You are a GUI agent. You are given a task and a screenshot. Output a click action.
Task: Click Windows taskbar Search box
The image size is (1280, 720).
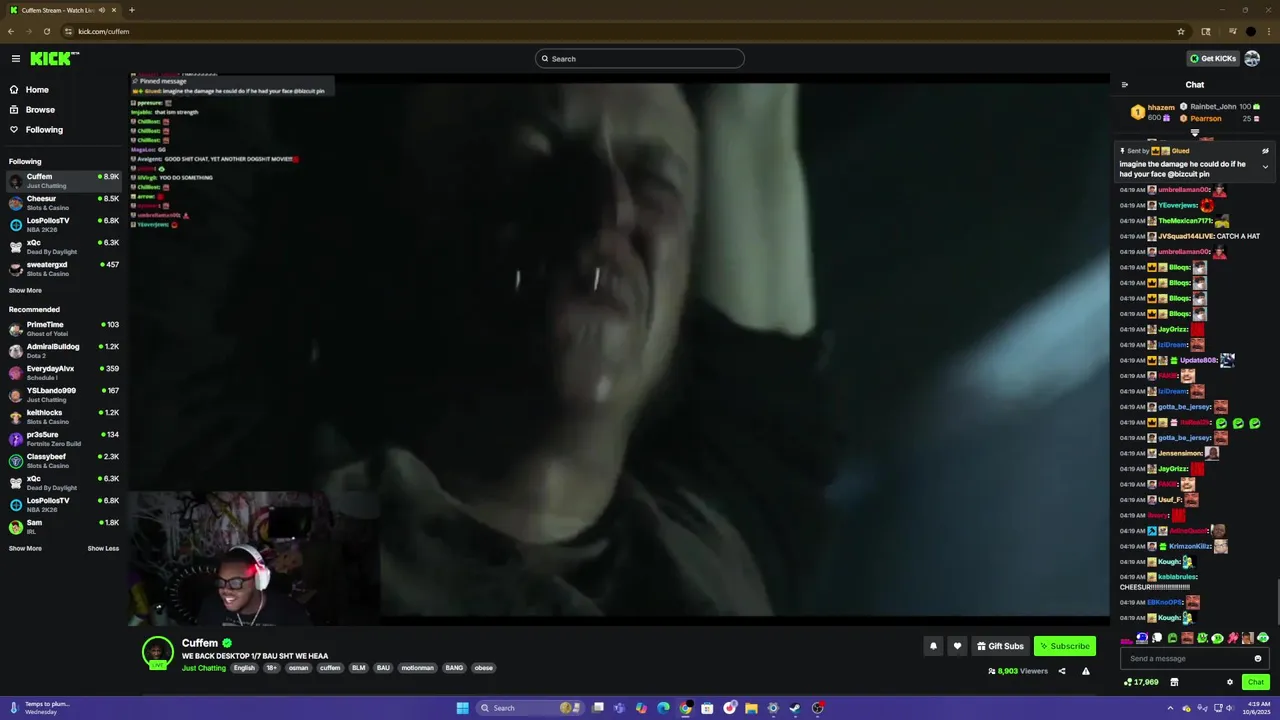[528, 708]
